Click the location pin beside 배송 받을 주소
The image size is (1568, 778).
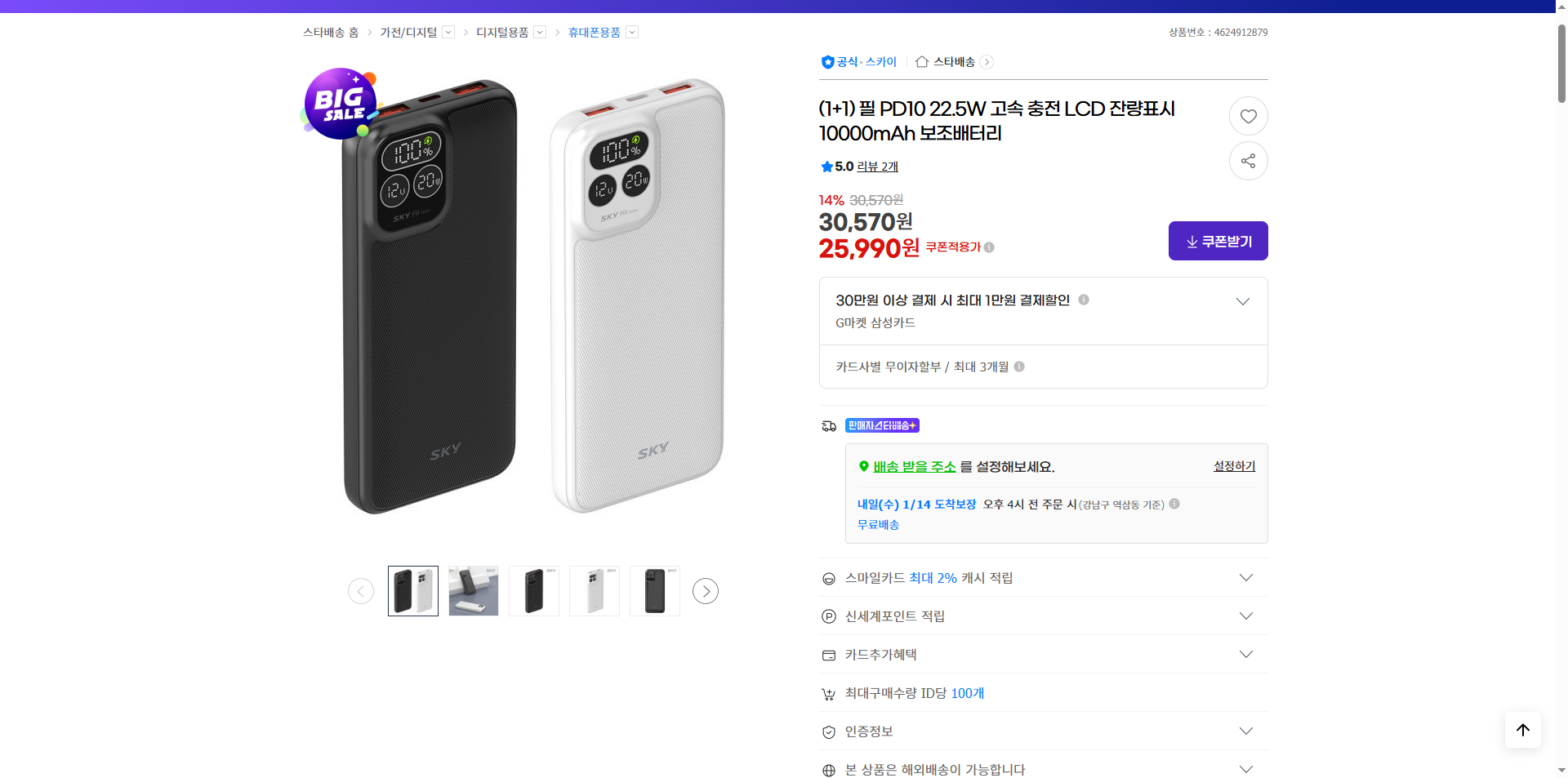pos(863,466)
